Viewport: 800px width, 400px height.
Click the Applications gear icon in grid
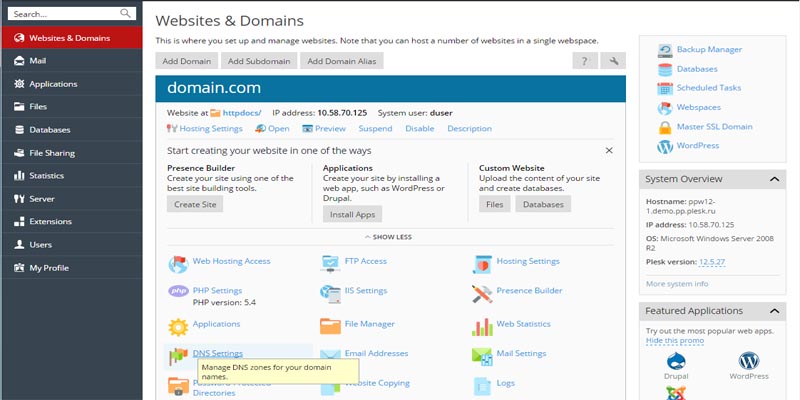point(178,327)
